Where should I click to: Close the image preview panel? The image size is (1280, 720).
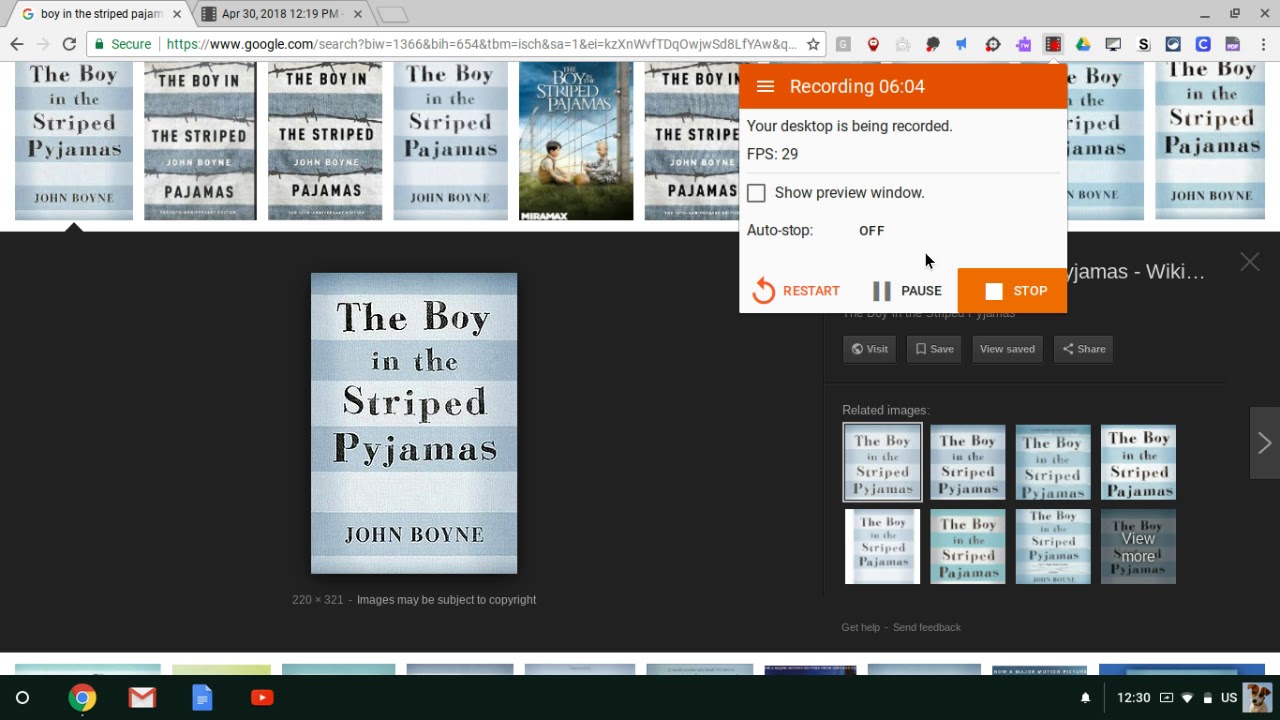1250,262
